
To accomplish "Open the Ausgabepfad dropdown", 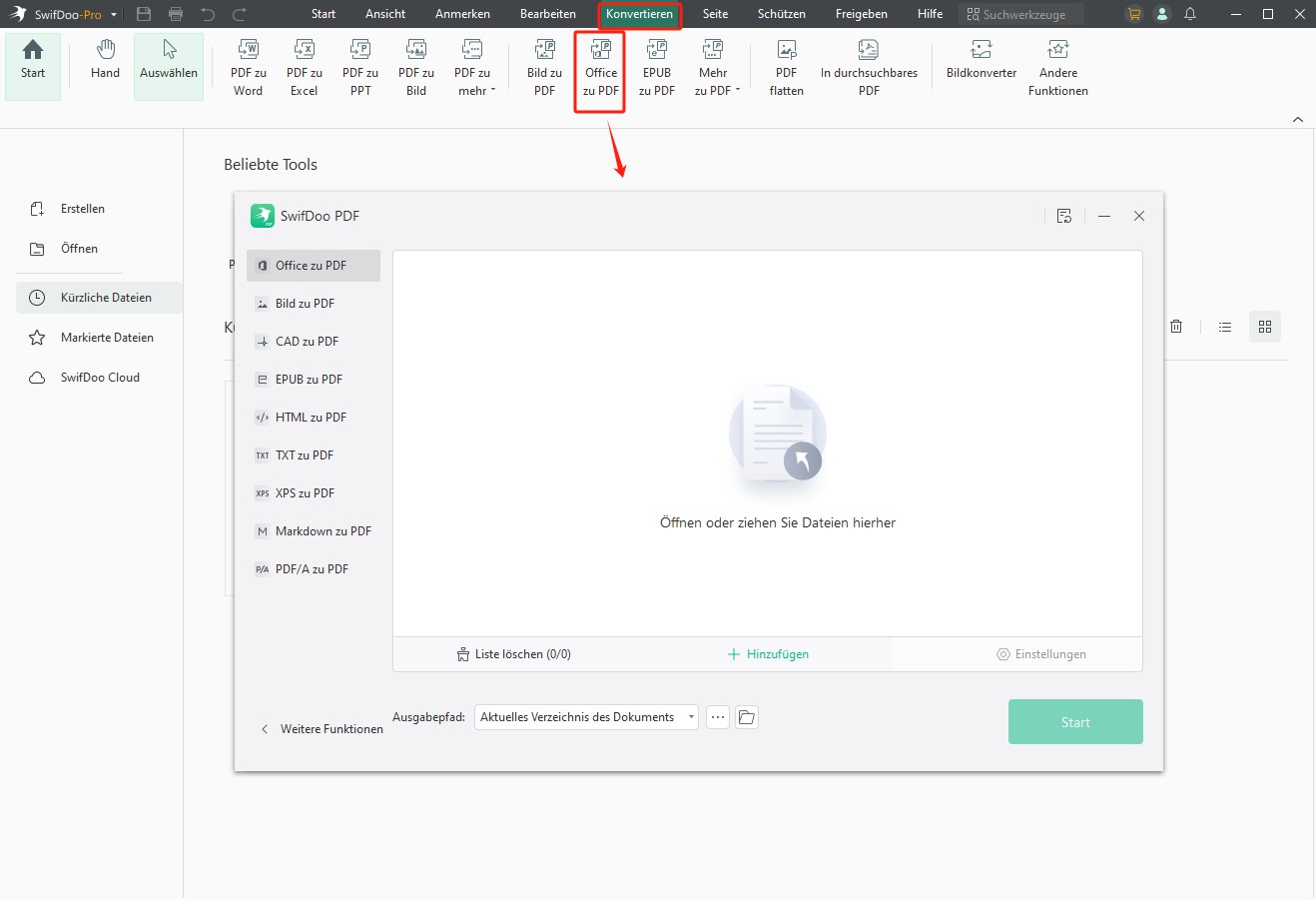I will [x=587, y=717].
